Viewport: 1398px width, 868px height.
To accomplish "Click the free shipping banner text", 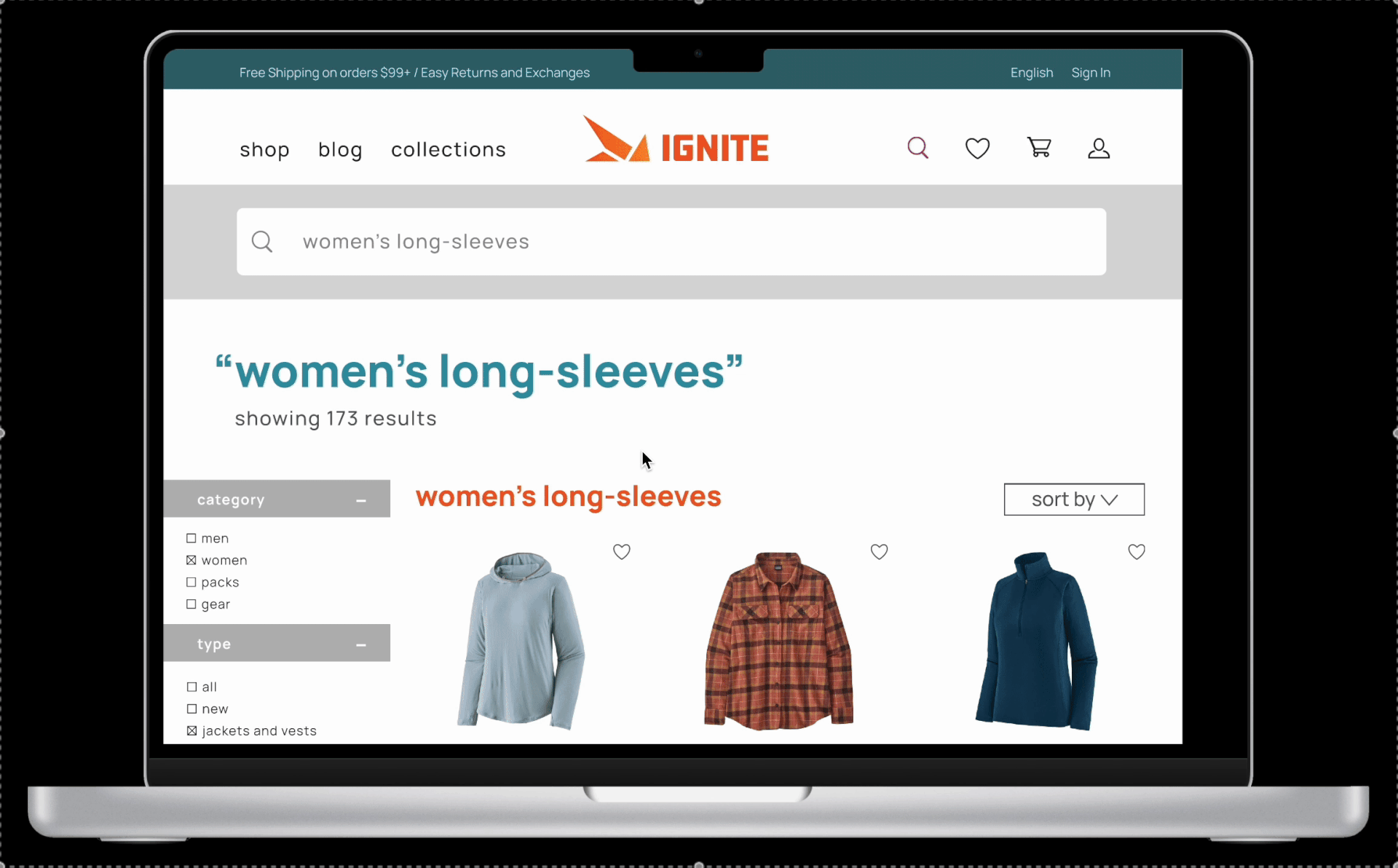I will [414, 73].
